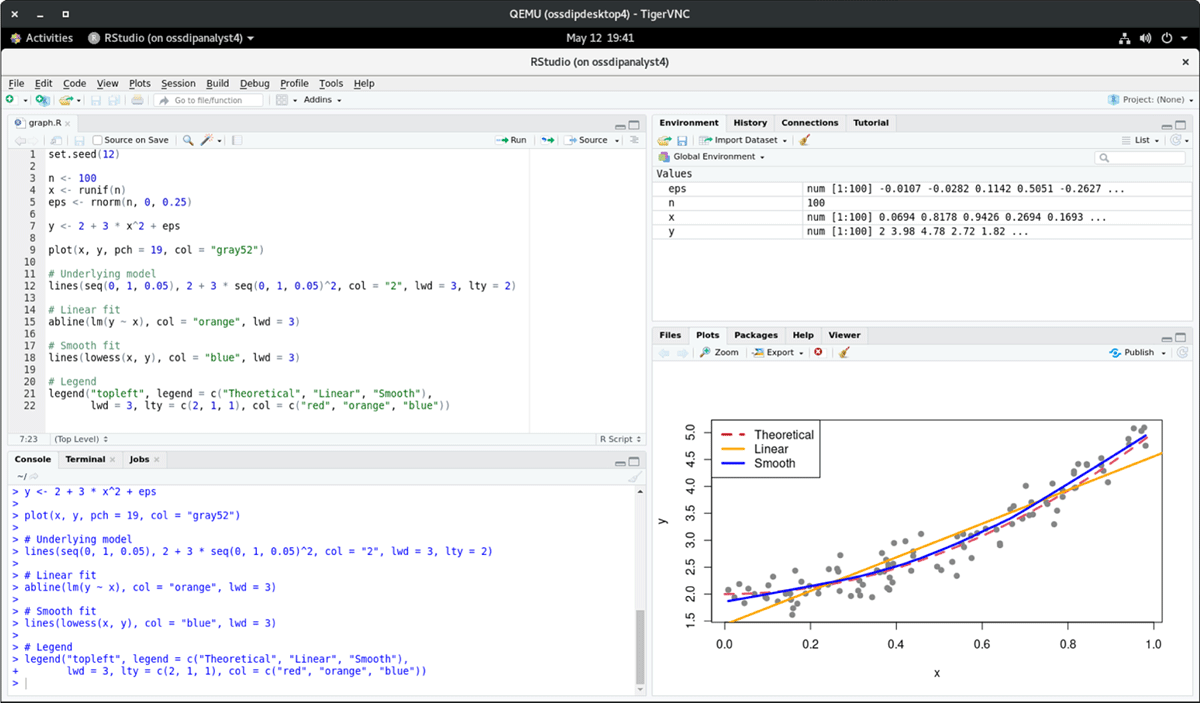Click the Save icon in graph.R editor toolbar
1200x703 pixels.
pos(79,140)
